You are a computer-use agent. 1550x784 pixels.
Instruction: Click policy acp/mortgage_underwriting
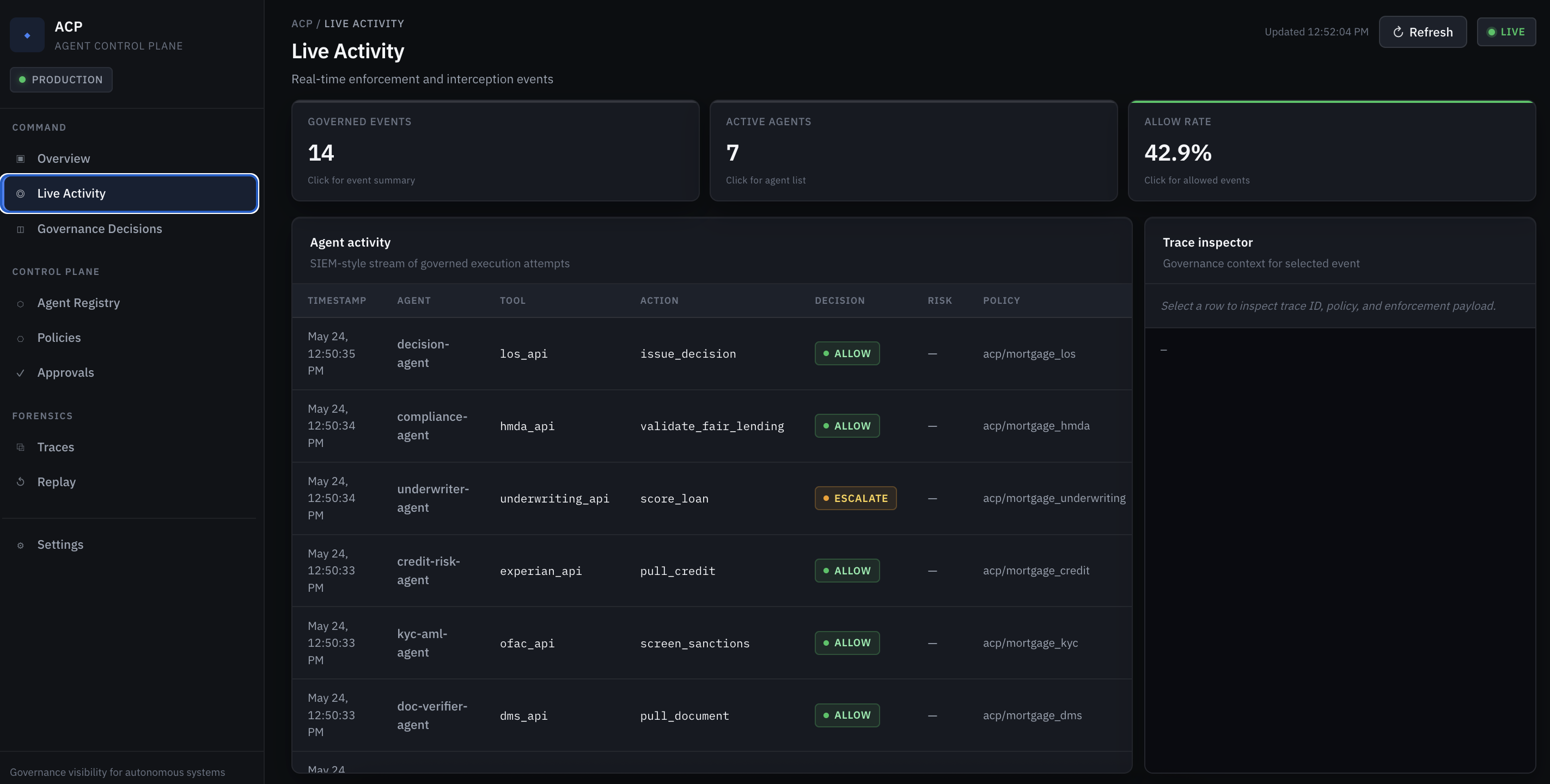[1054, 498]
